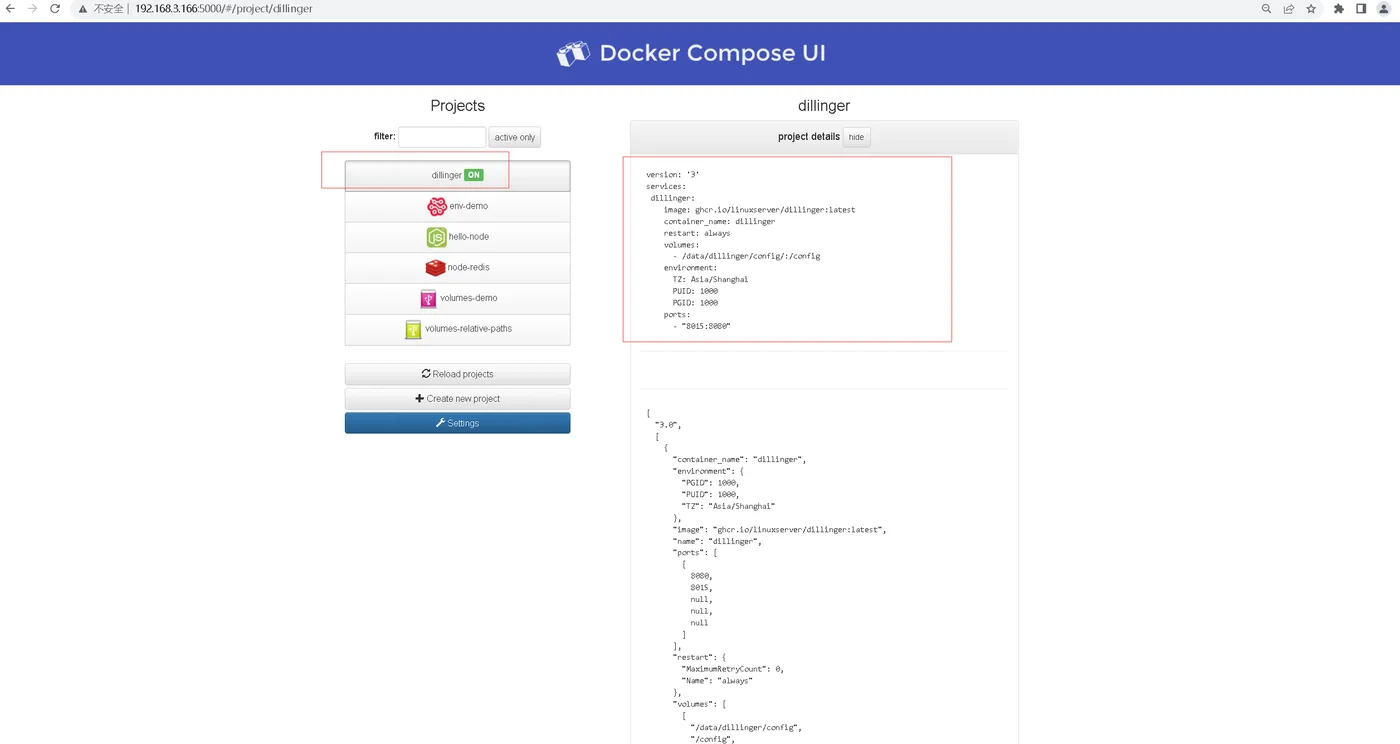Image resolution: width=1400 pixels, height=744 pixels.
Task: Select the dillinger project row
Action: click(x=457, y=175)
